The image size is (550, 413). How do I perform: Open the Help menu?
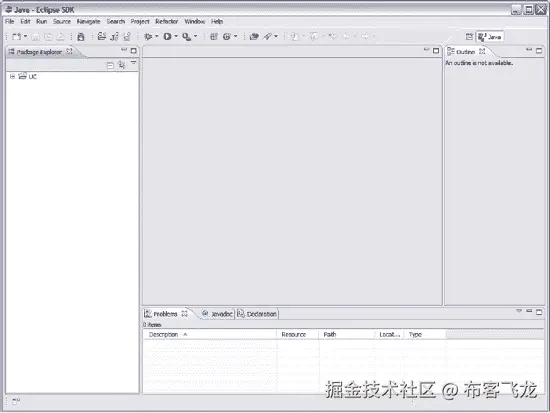coord(217,21)
